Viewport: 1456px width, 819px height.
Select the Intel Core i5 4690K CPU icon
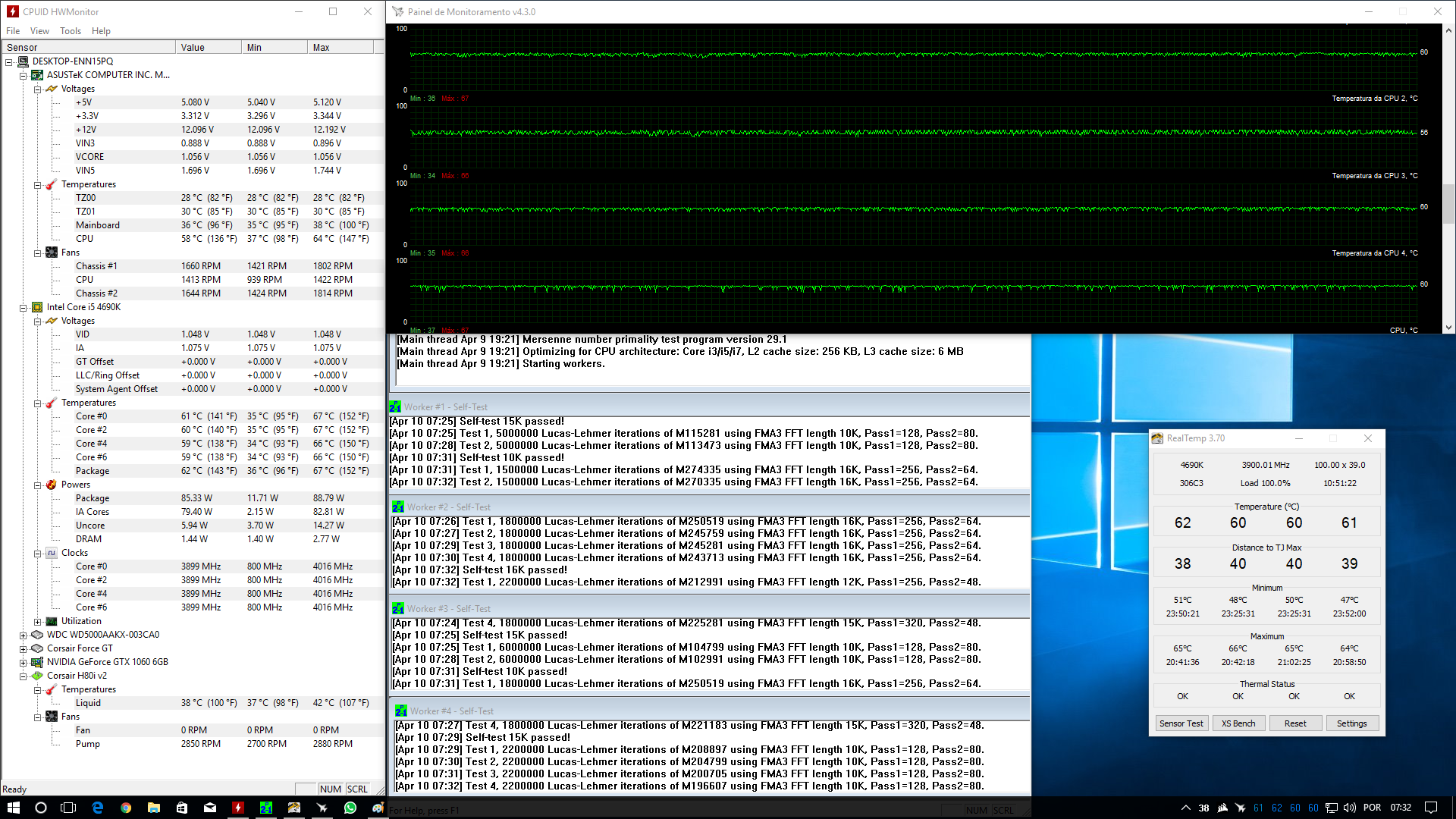pos(37,307)
